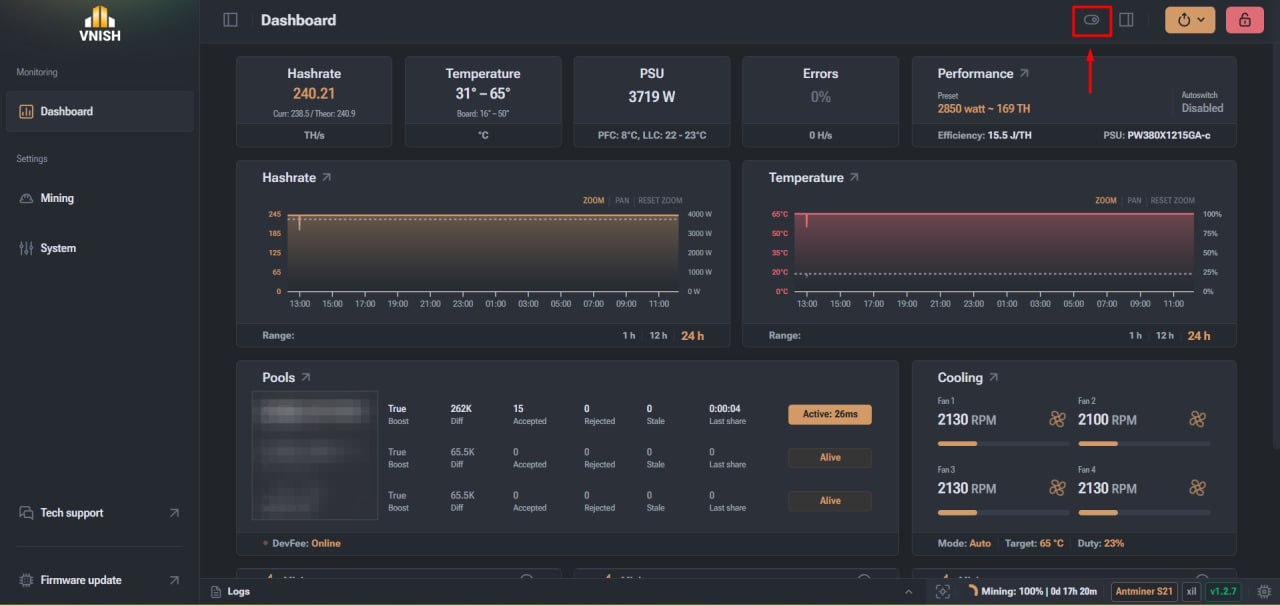Click RESET ZOOM on Hashrate chart
This screenshot has height=606, width=1280.
660,201
